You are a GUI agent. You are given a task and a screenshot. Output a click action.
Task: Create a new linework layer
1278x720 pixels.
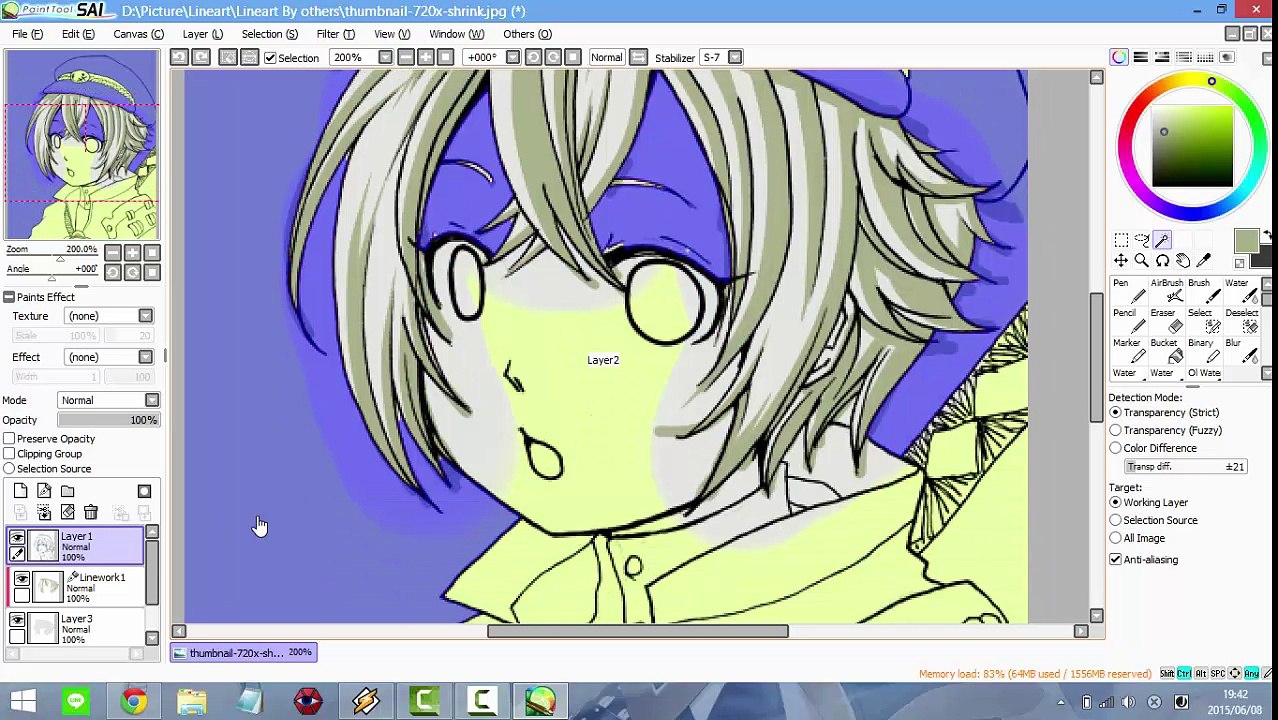point(44,491)
